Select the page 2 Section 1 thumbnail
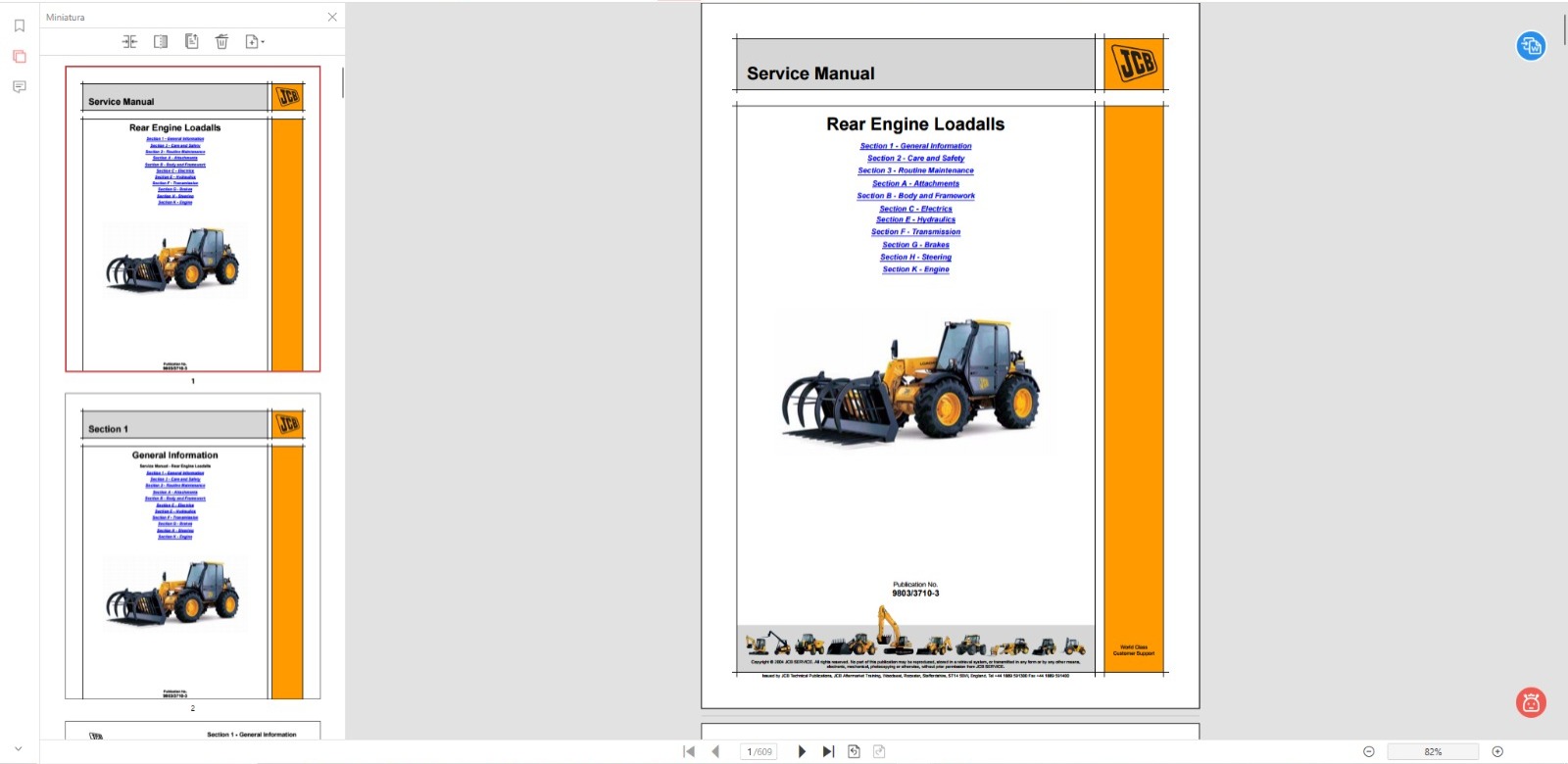Viewport: 1568px width, 764px height. (193, 547)
